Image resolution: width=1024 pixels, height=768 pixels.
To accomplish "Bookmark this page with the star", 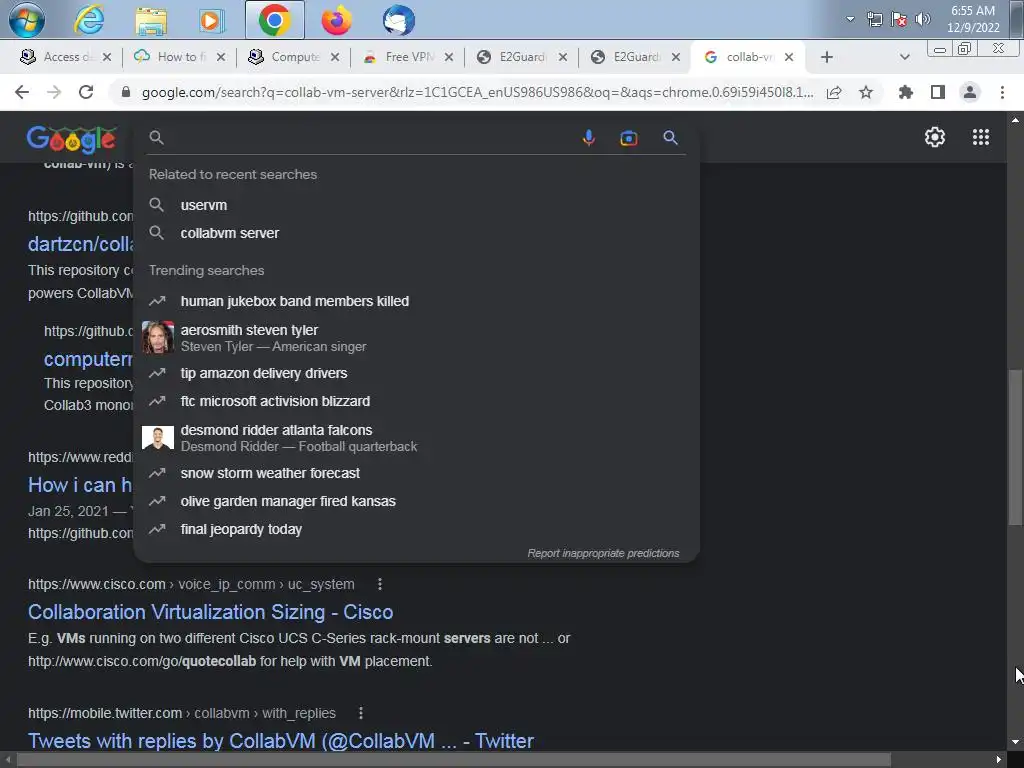I will click(x=866, y=92).
